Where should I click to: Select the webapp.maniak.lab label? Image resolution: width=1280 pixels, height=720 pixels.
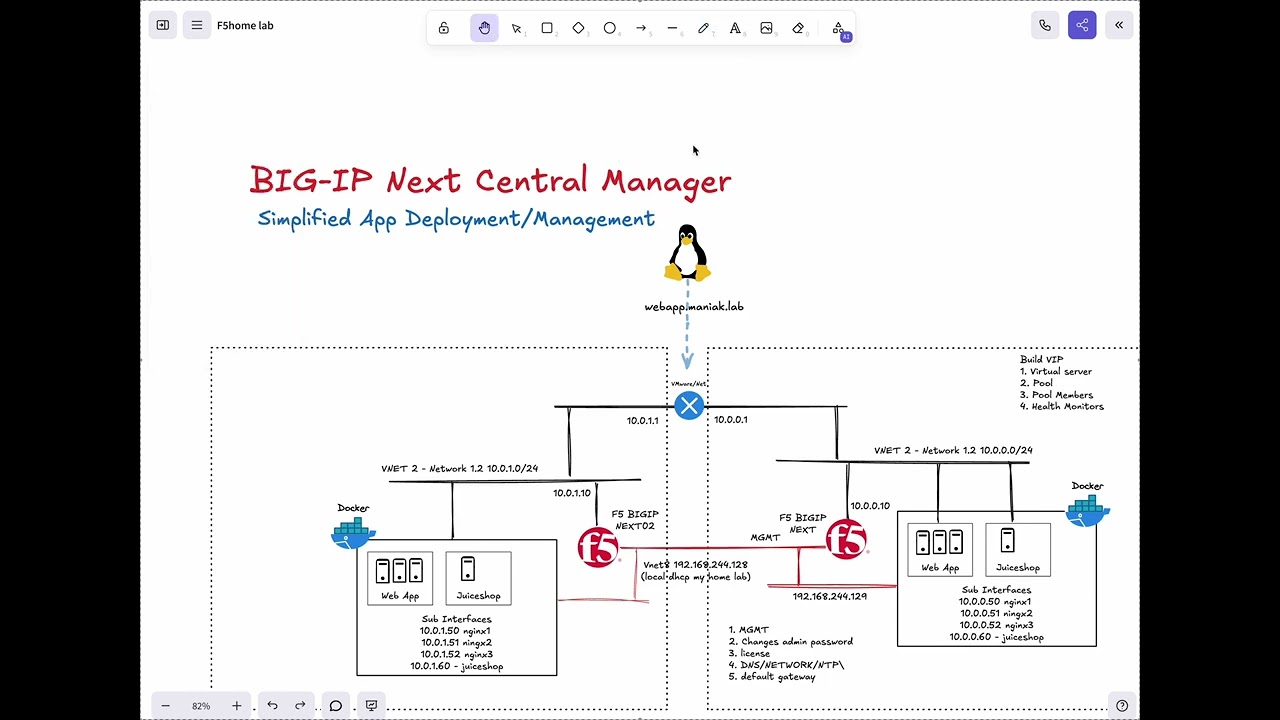(x=694, y=307)
